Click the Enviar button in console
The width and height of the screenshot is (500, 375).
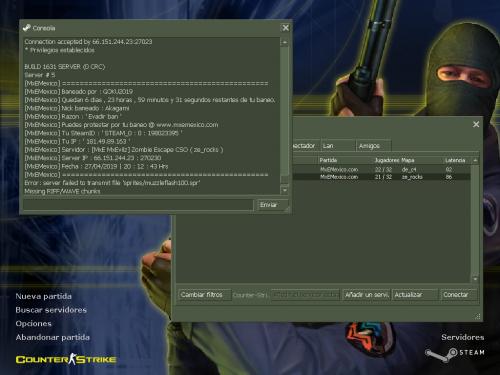pos(272,205)
